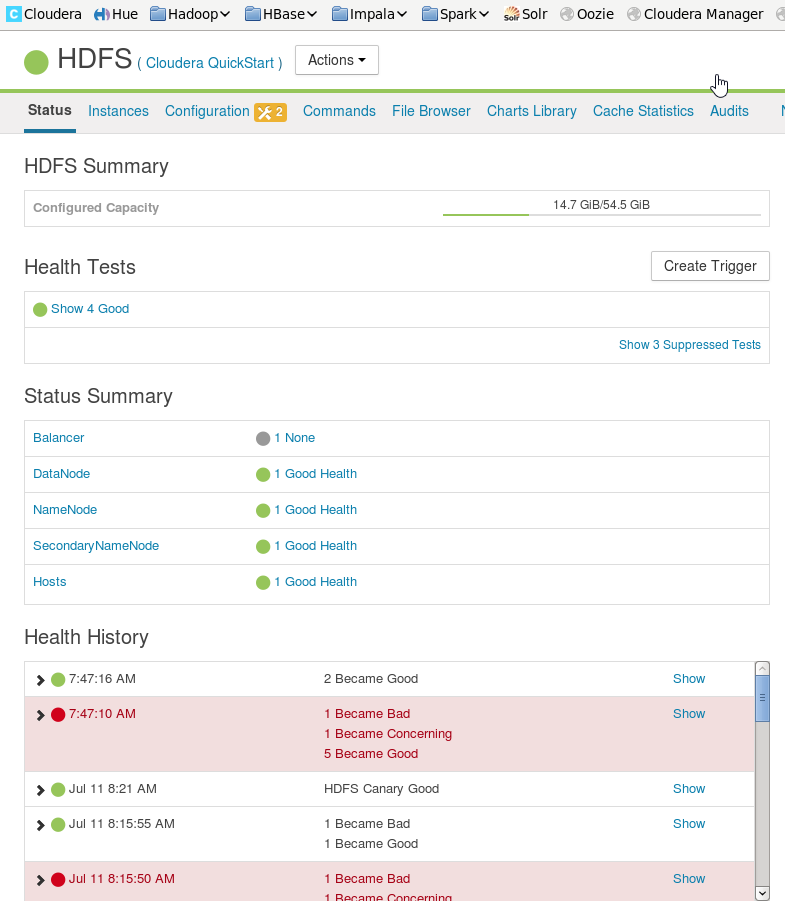Screen dimensions: 785x906
Task: Expand the Jul 11 8:21 AM entry
Action: (40, 790)
